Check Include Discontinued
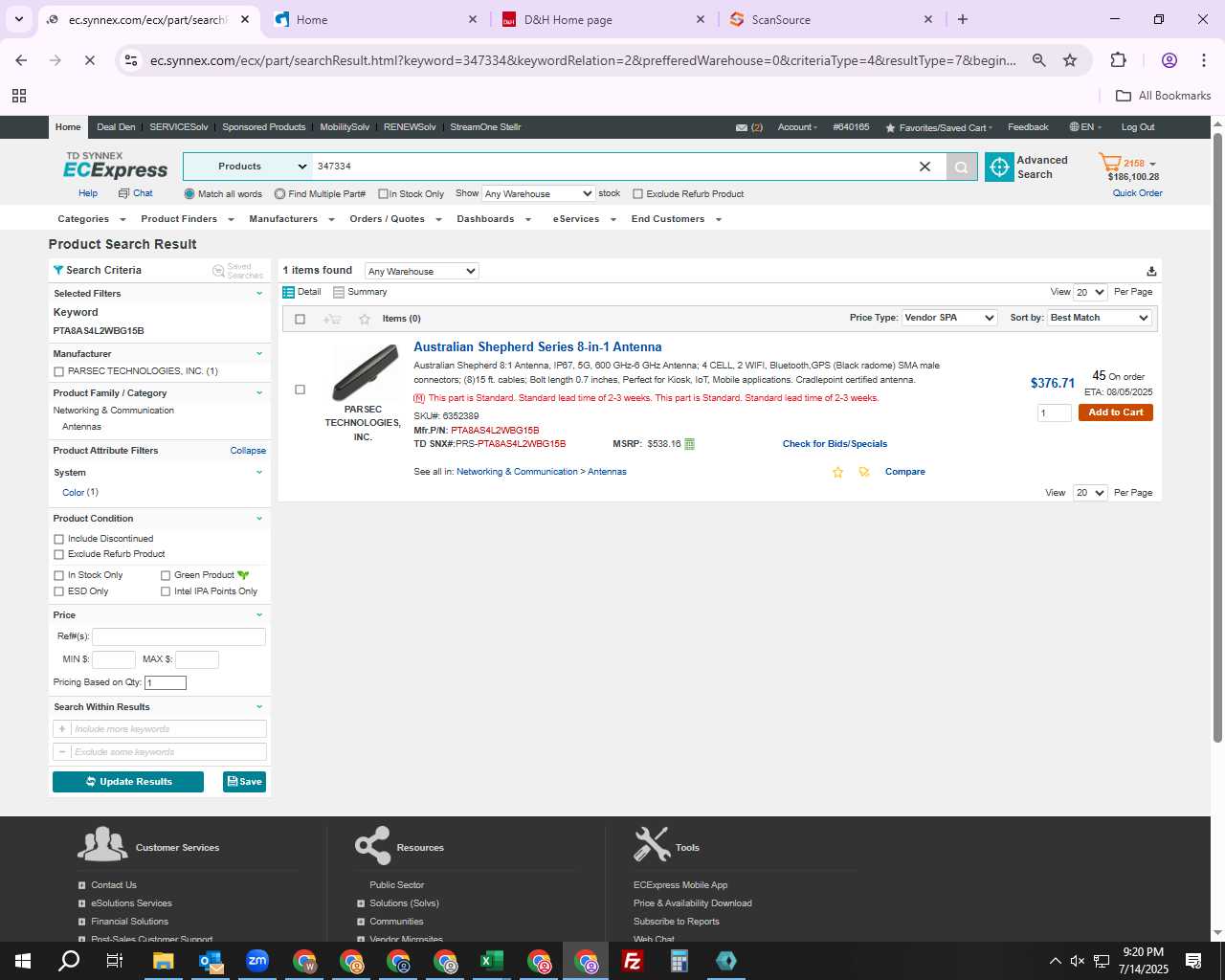The width and height of the screenshot is (1225, 980). (59, 539)
